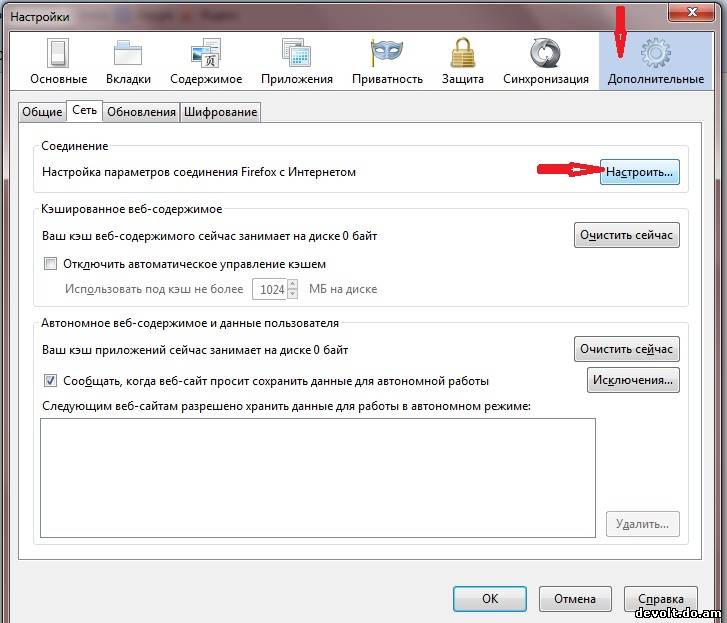This screenshot has width=727, height=623.
Task: Click the Автономное веб-содержимое и данные пользователя heading
Action: point(190,323)
